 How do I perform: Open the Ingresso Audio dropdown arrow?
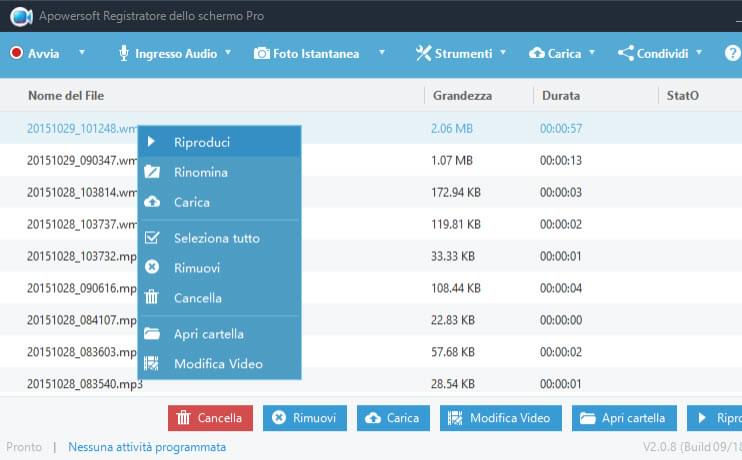click(228, 53)
